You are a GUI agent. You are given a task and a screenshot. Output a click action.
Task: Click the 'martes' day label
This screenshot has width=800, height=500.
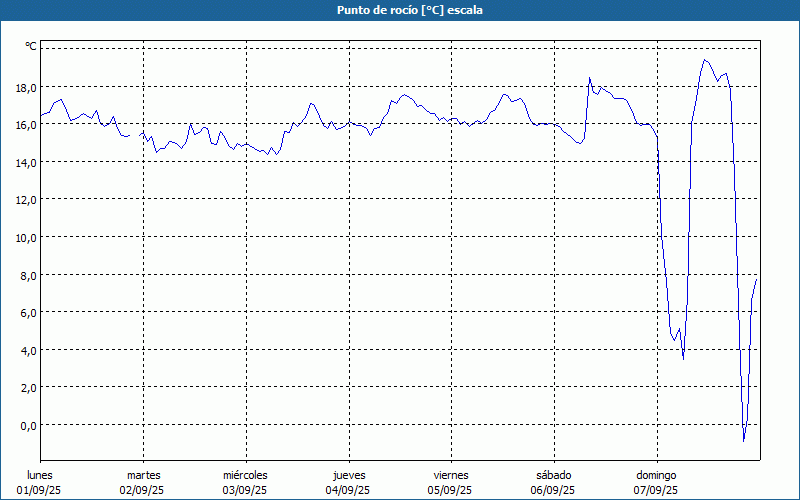point(143,475)
